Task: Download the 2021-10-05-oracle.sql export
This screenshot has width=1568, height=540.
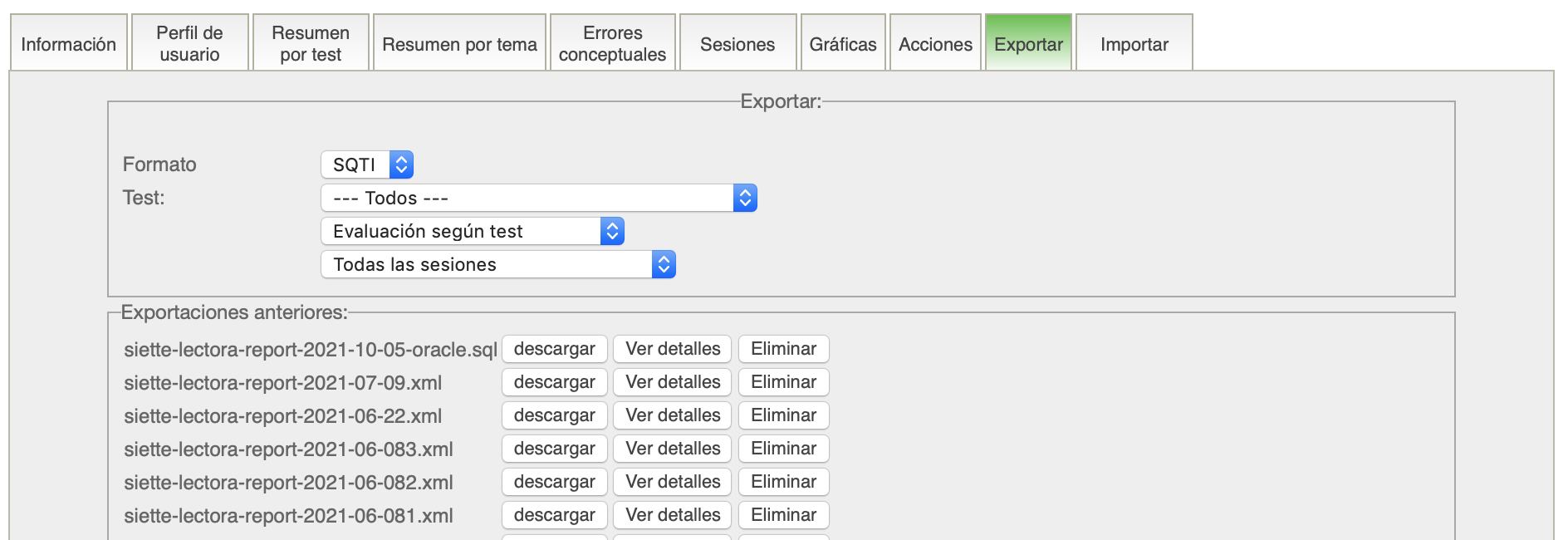Action: [554, 349]
